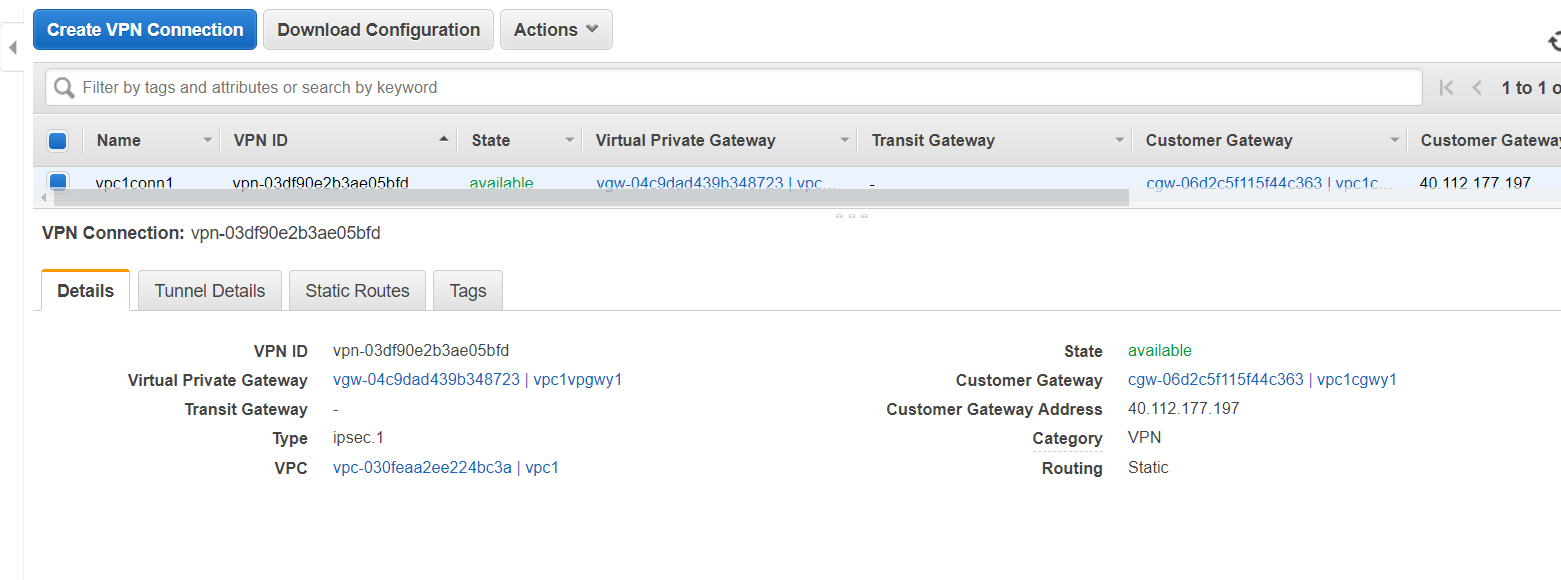Viewport: 1561px width, 580px height.
Task: Switch to the Tunnel Details tab
Action: (x=210, y=291)
